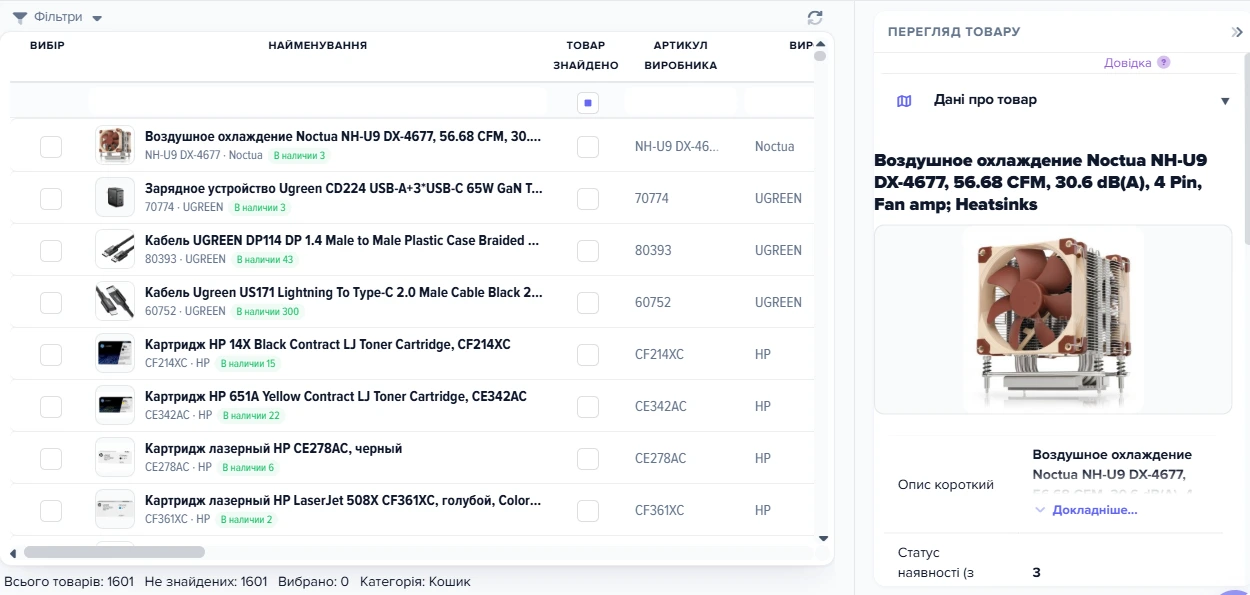Click the Артикул виробника filter input

(680, 102)
